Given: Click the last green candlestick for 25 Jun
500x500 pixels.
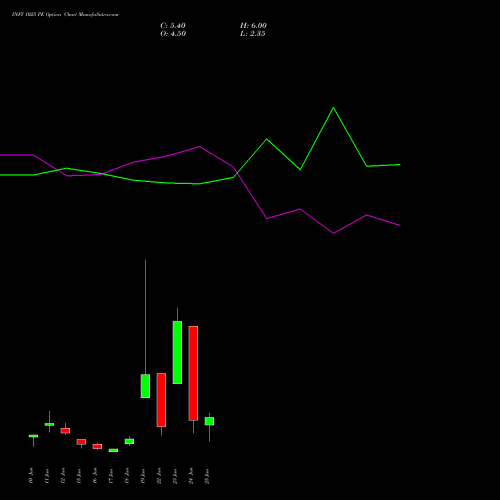Looking at the screenshot, I should (x=209, y=421).
